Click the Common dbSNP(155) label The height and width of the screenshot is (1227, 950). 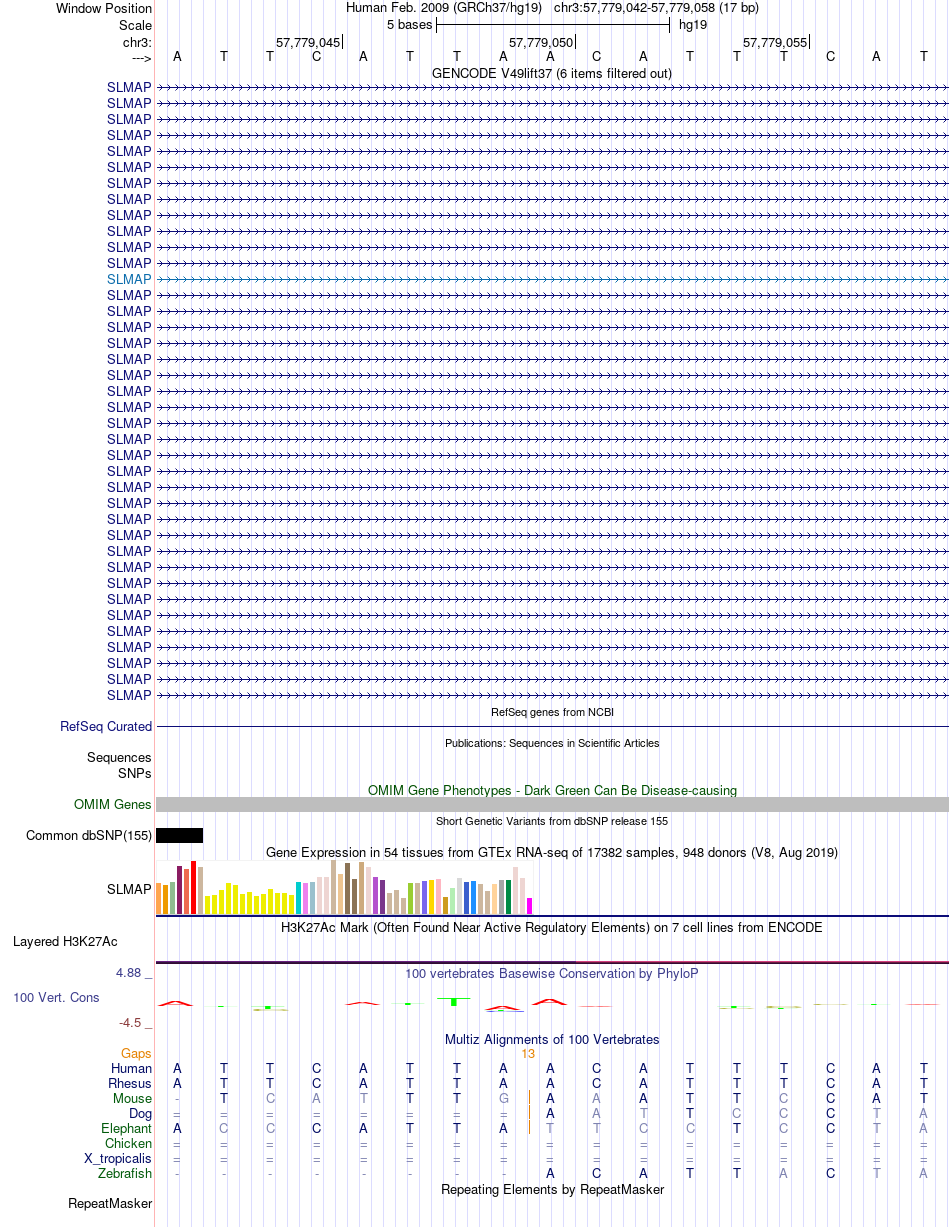tap(89, 835)
